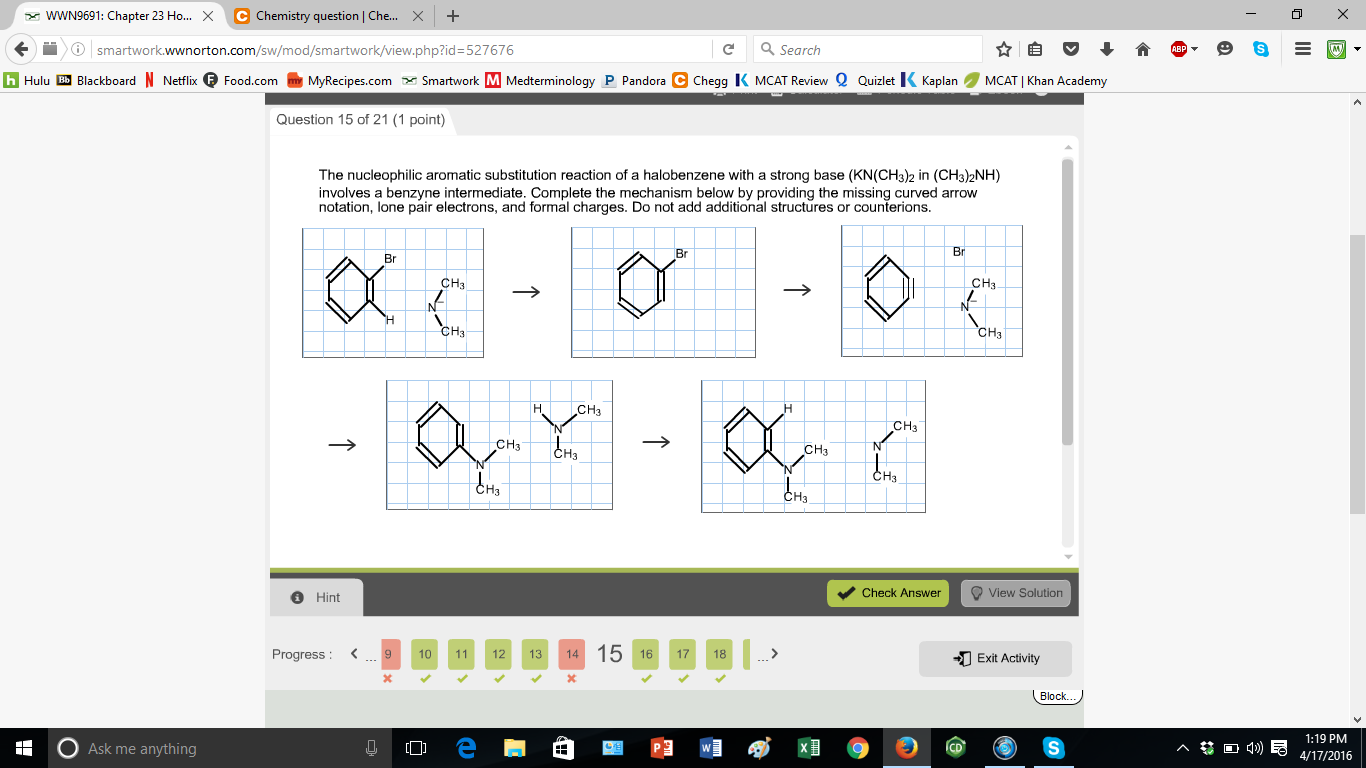Save page to Pocket

coord(1070,49)
